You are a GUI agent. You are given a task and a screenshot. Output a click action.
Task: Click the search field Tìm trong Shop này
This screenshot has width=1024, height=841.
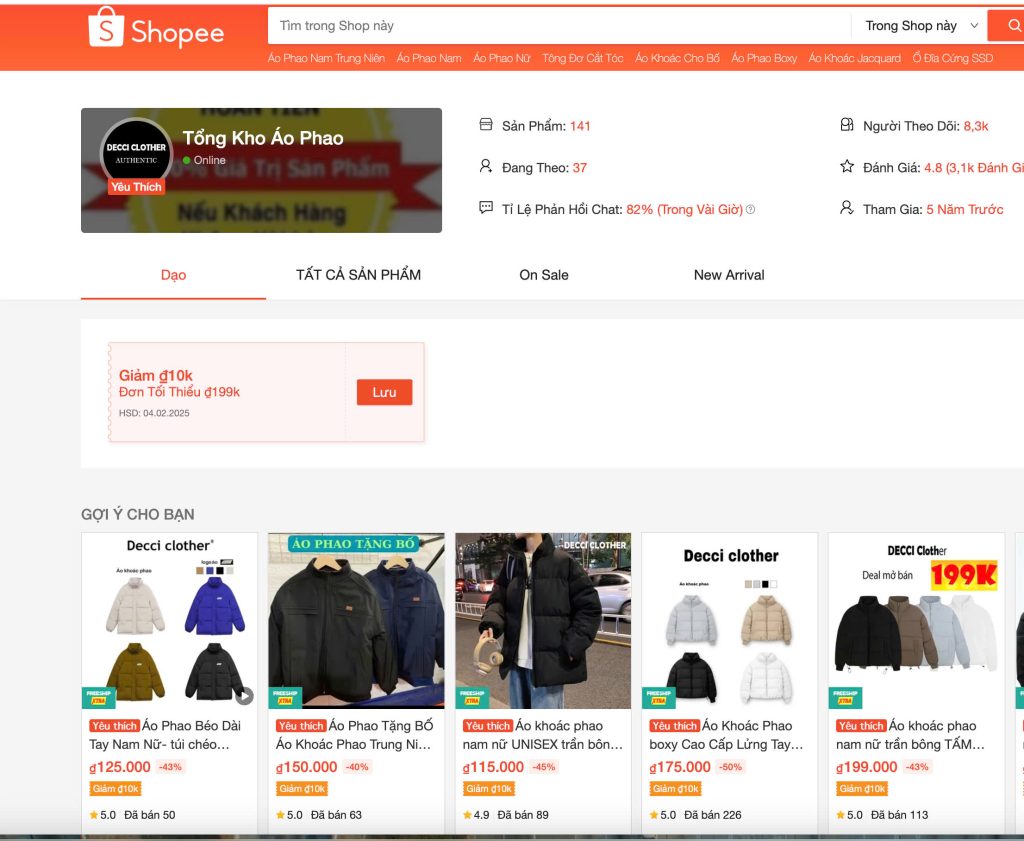point(559,26)
